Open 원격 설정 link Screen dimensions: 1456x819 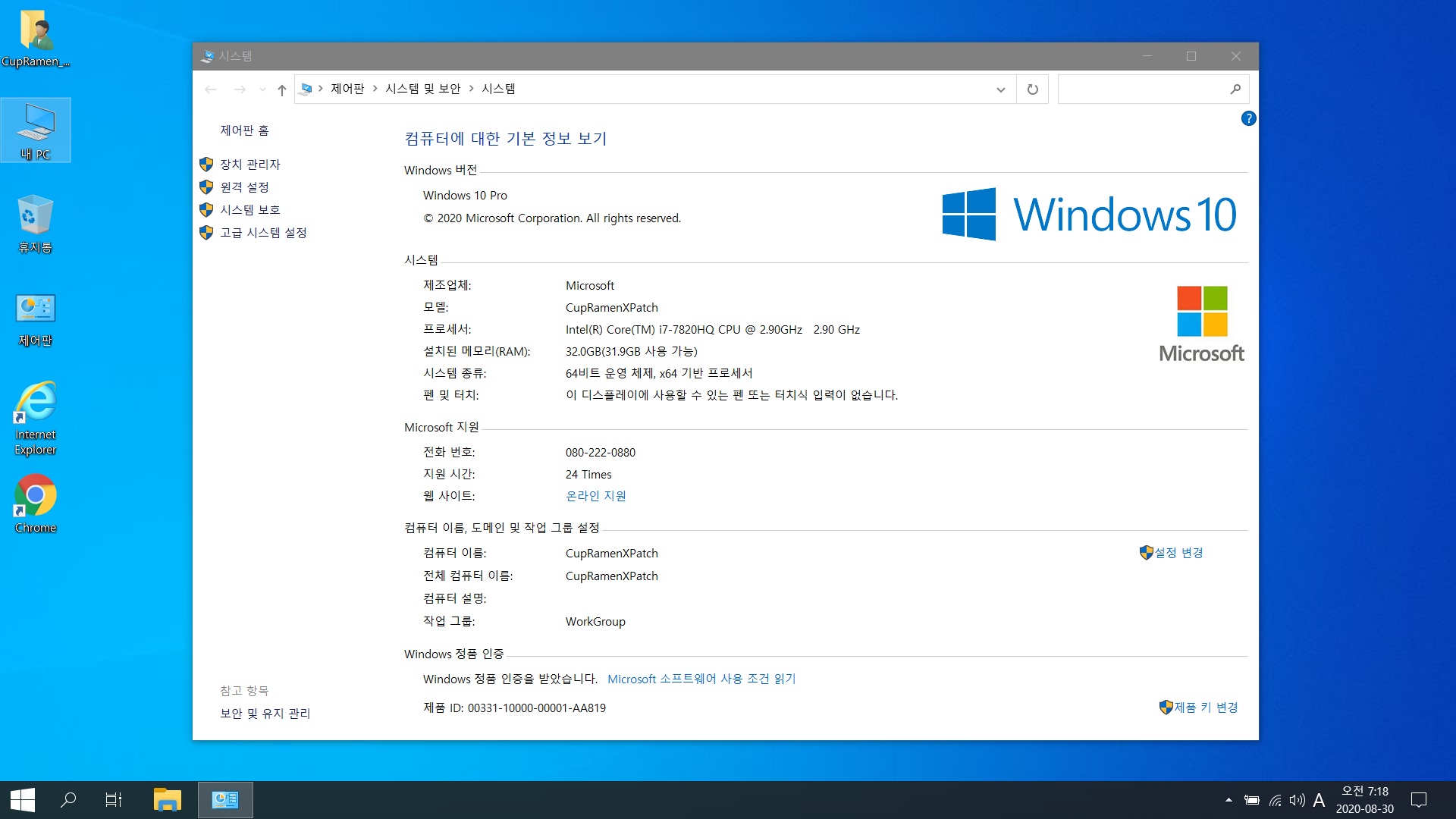244,187
